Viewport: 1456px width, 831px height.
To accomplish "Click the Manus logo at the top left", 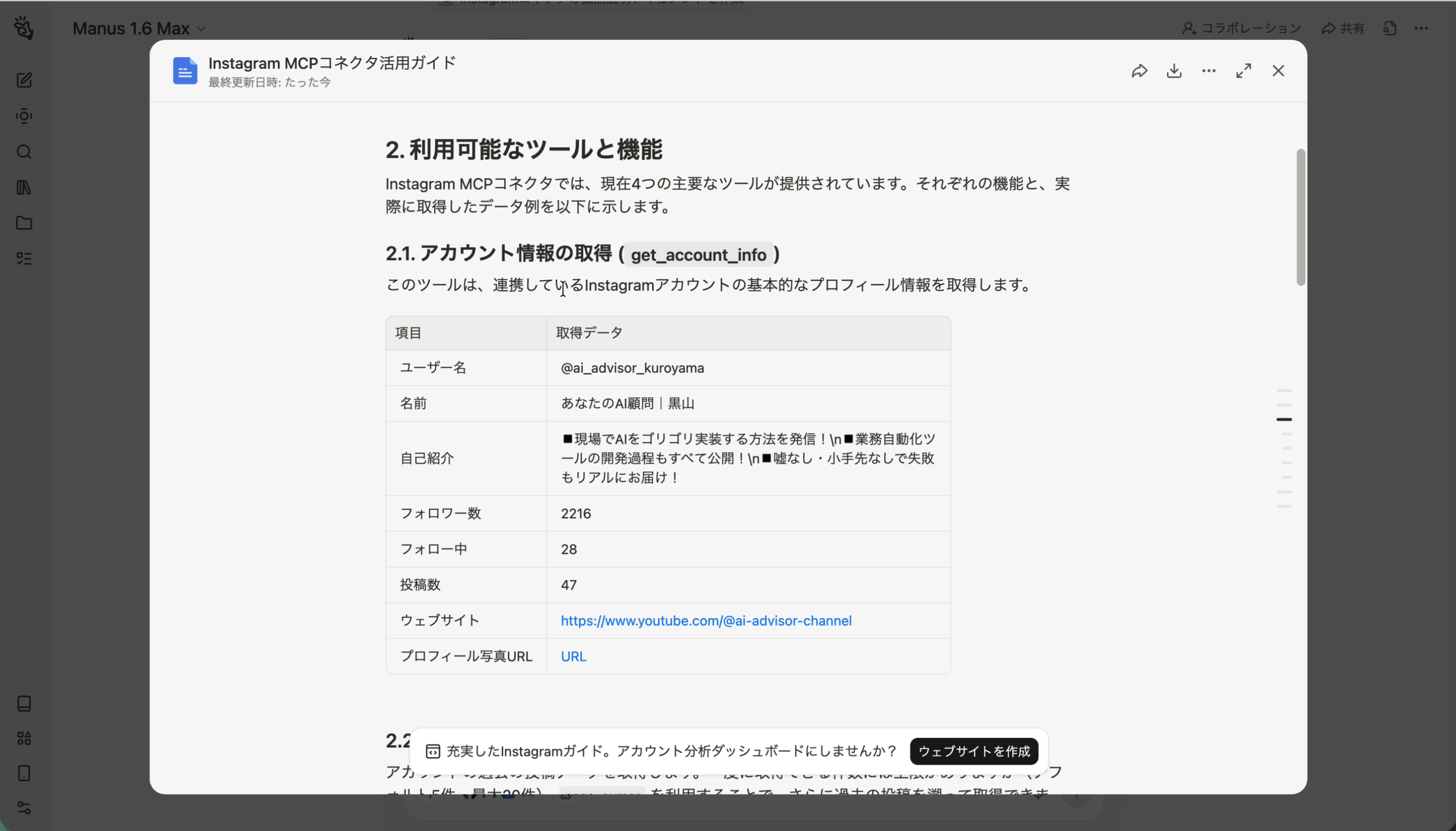I will click(23, 28).
